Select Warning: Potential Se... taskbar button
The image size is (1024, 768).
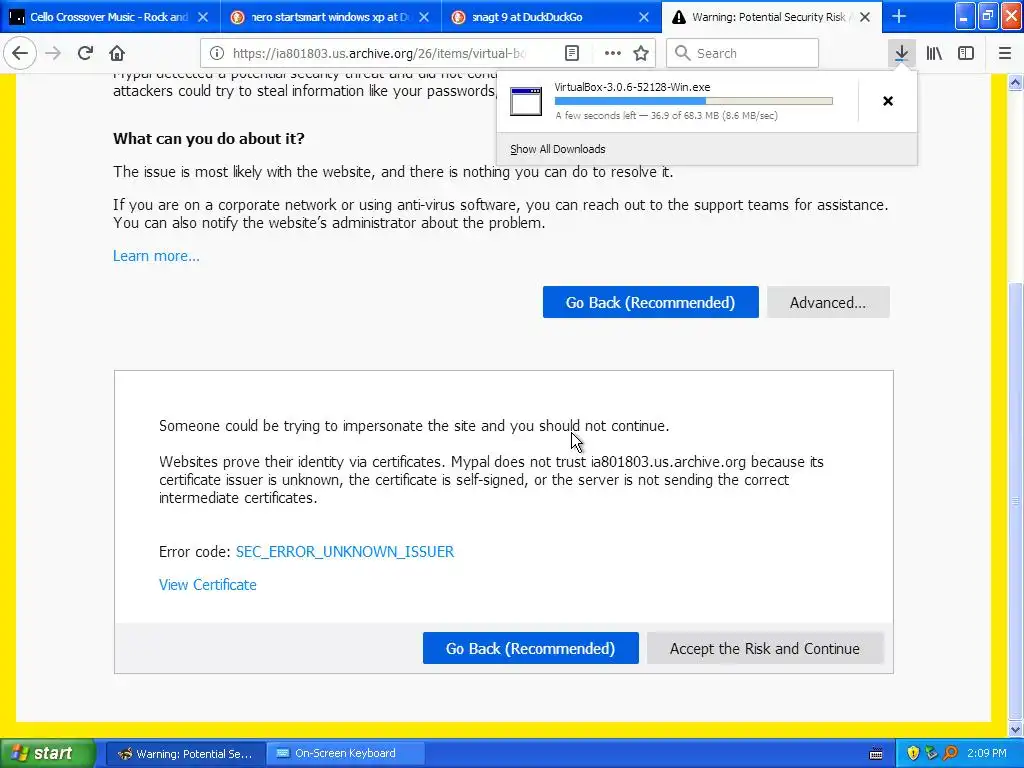click(x=185, y=754)
